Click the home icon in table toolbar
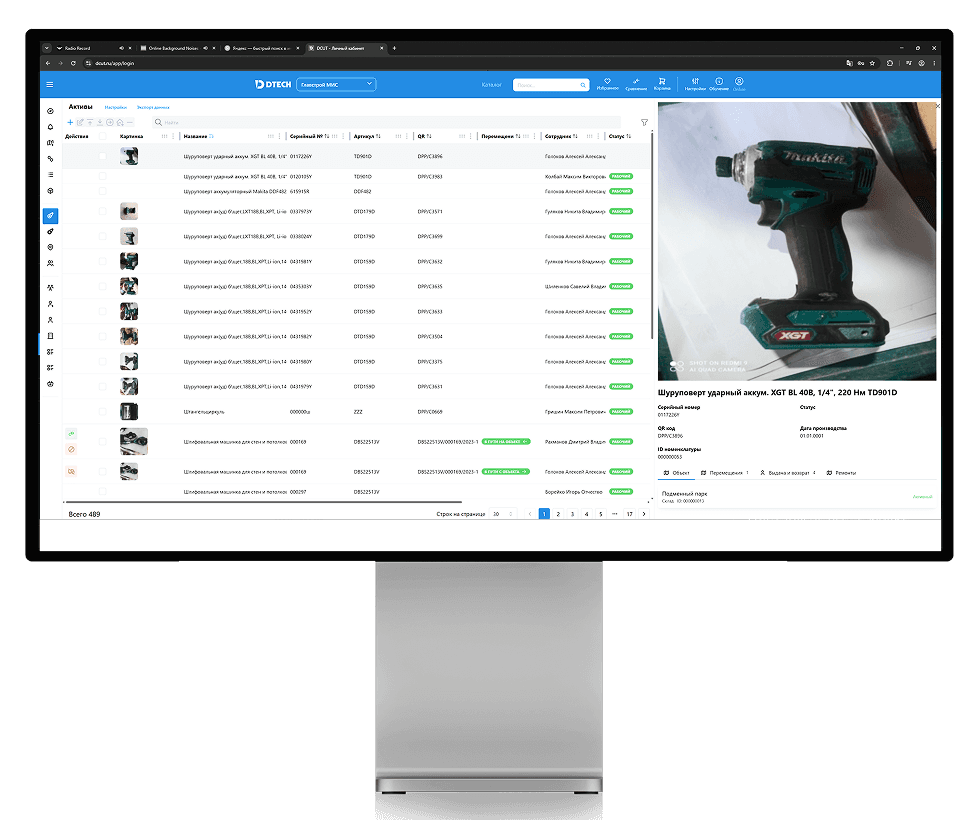This screenshot has height=820, width=979. pyautogui.click(x=120, y=122)
